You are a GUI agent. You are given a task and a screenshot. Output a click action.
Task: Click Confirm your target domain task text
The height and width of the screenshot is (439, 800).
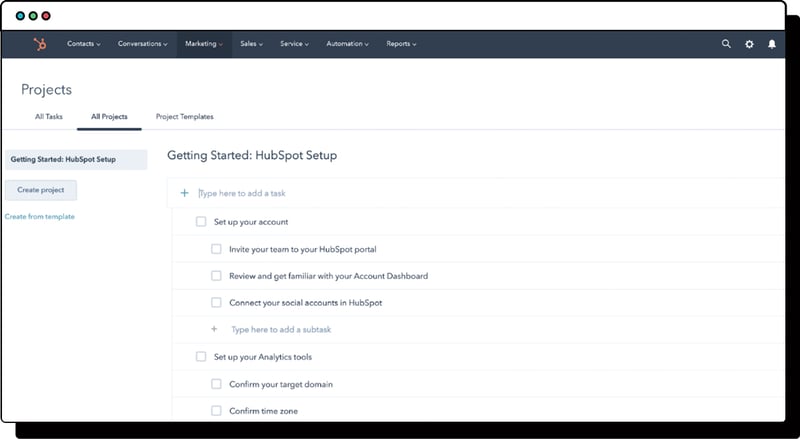pyautogui.click(x=281, y=384)
